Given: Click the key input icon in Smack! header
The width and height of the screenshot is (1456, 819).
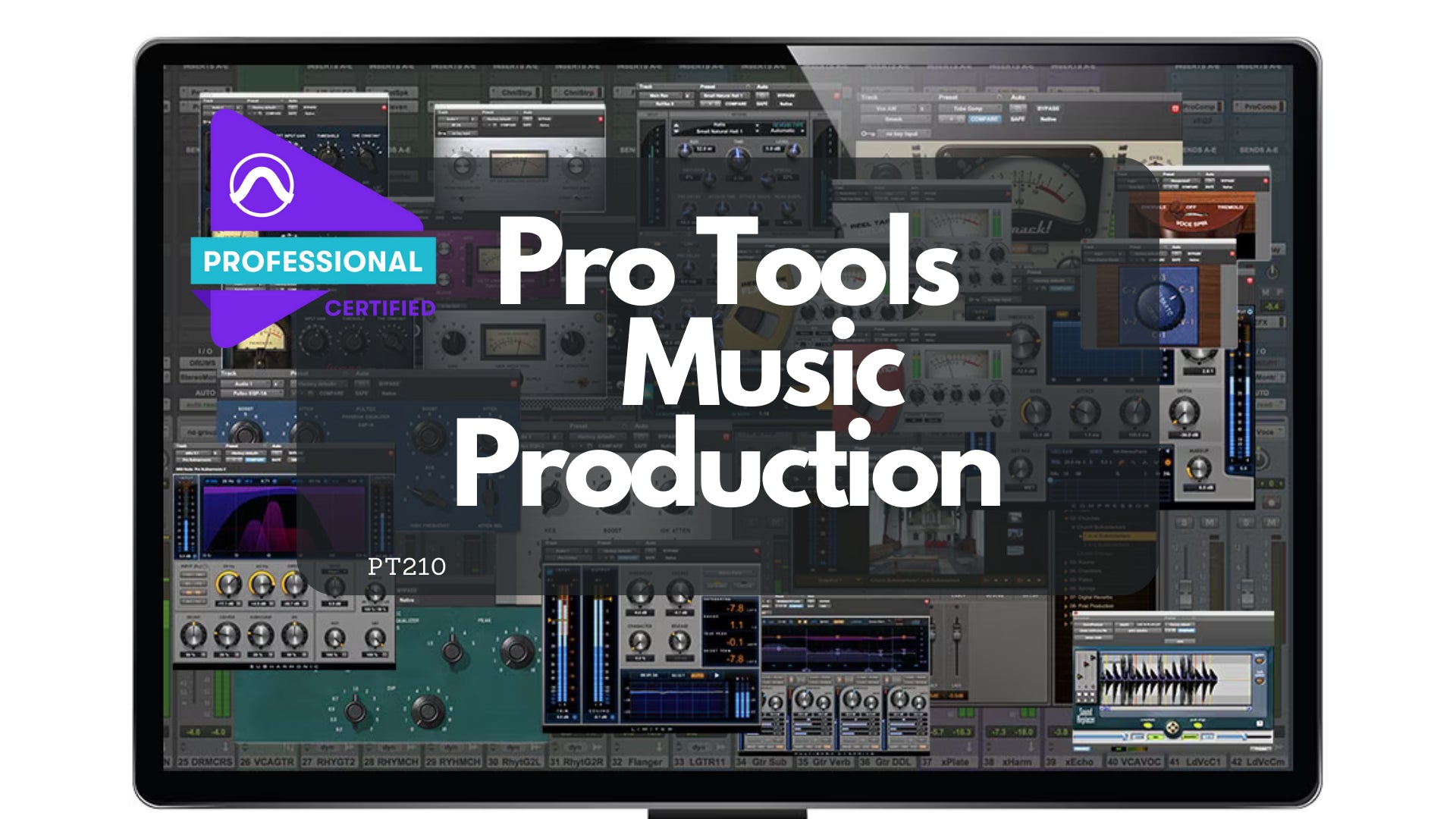Looking at the screenshot, I should pyautogui.click(x=868, y=133).
